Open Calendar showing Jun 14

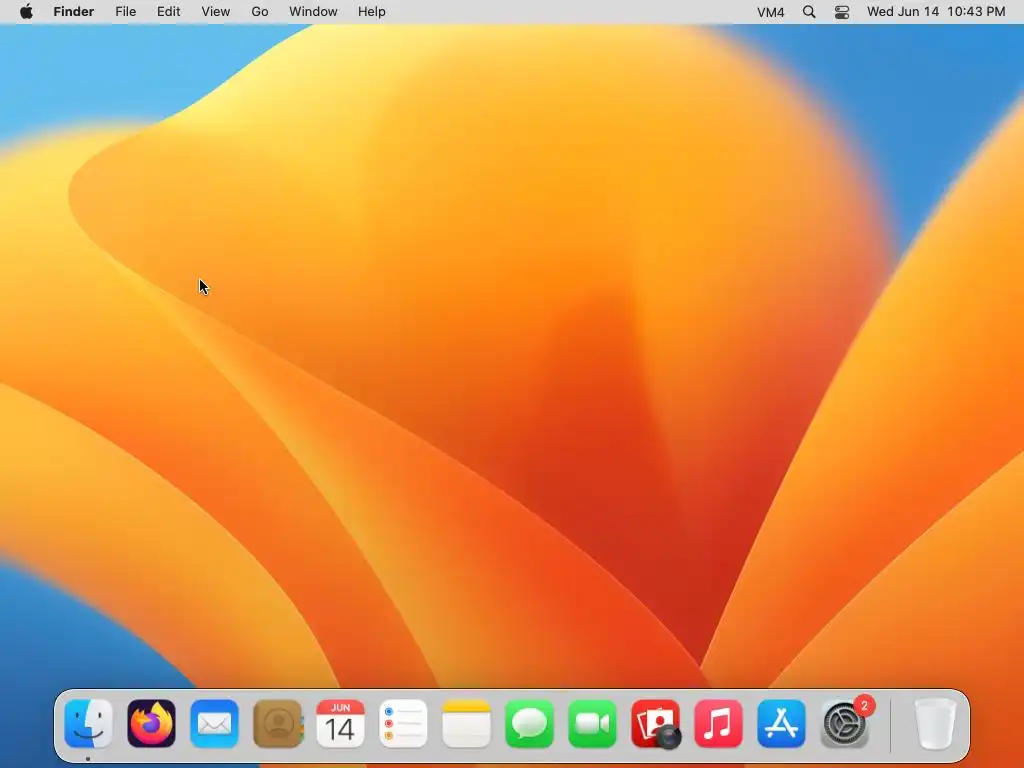click(x=340, y=724)
